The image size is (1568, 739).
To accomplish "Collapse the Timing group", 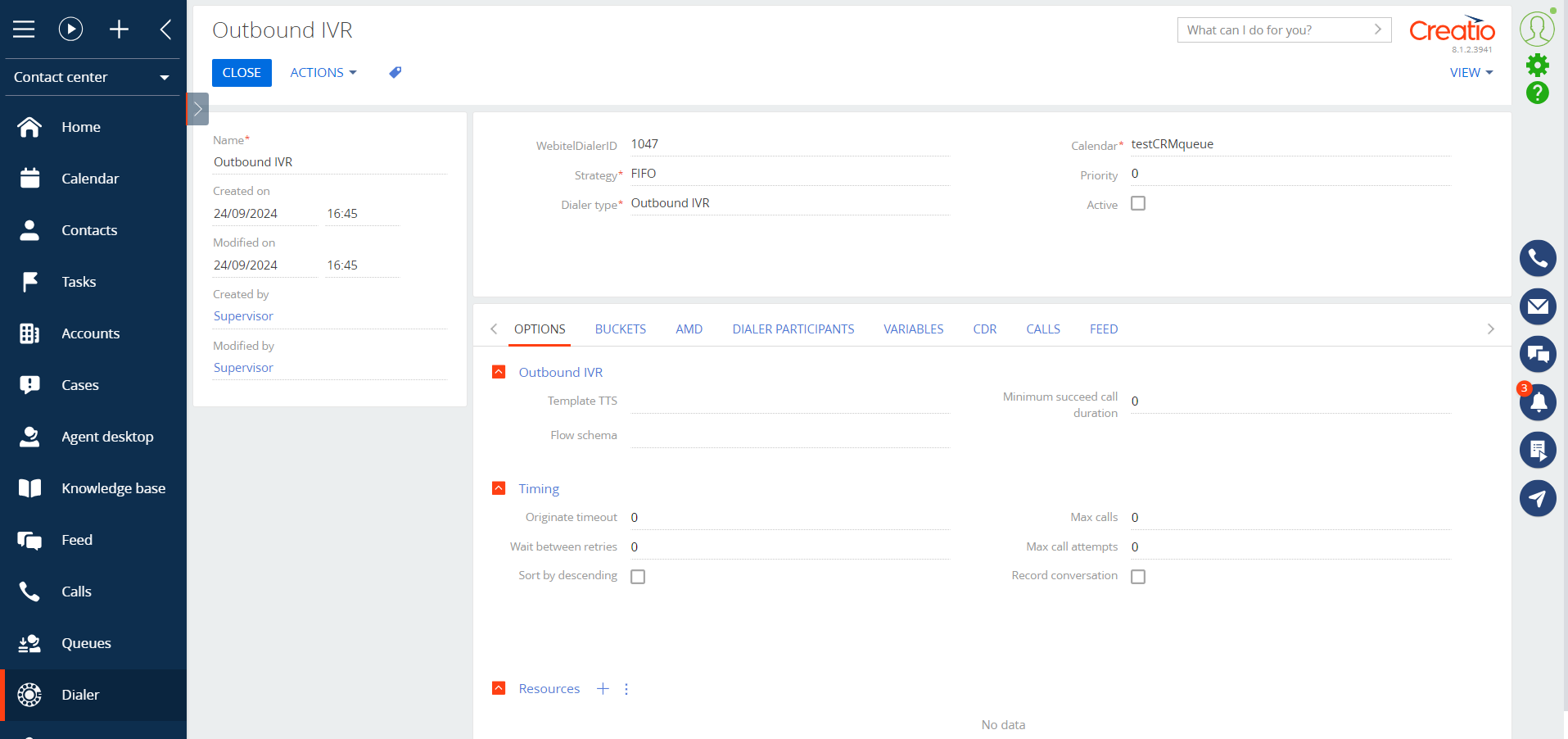I will click(x=499, y=488).
